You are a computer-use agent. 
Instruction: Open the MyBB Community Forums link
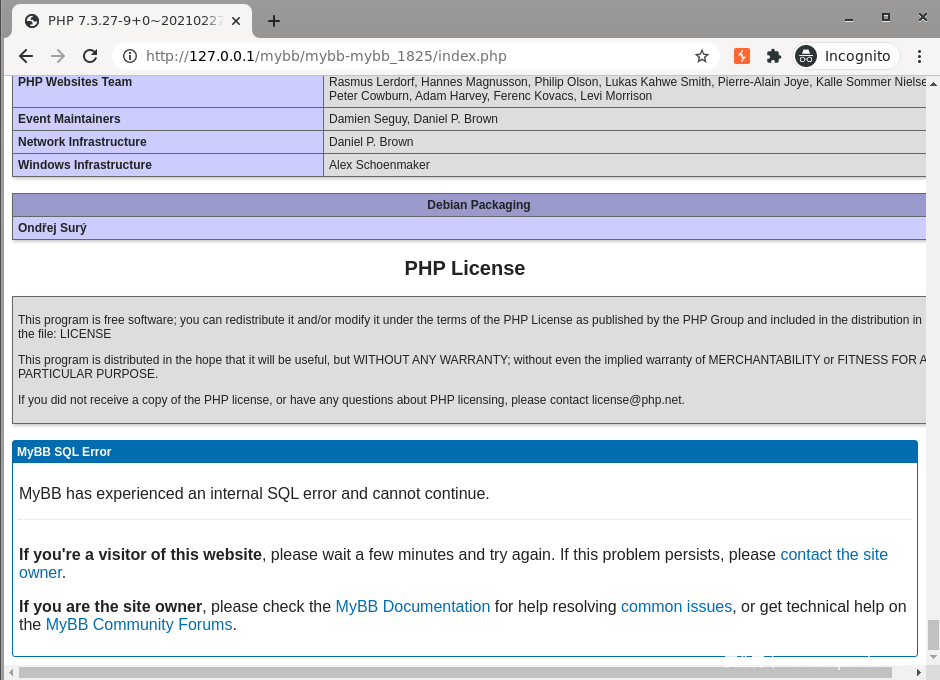point(139,625)
